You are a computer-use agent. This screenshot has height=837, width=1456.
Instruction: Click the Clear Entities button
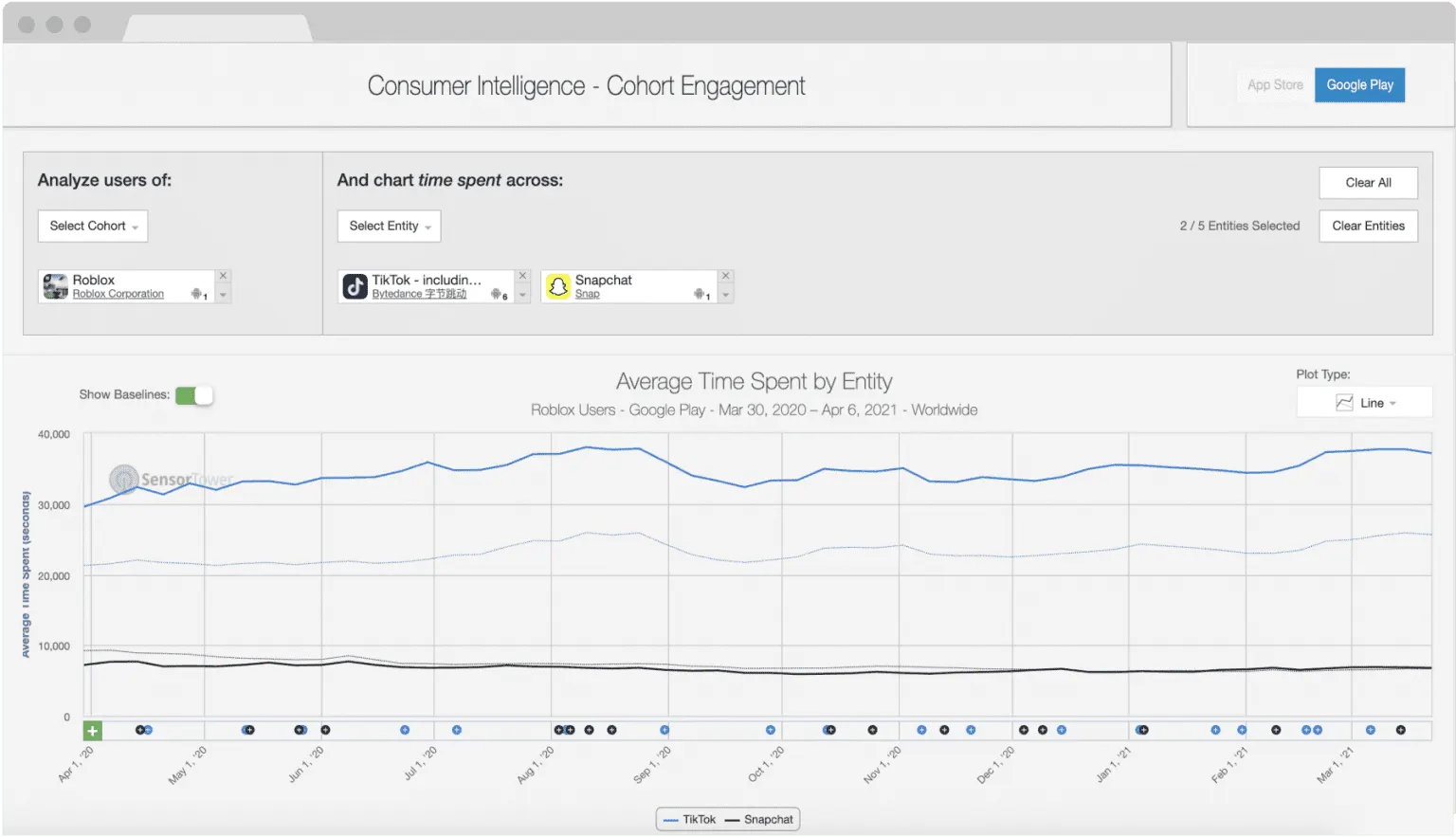(x=1368, y=226)
